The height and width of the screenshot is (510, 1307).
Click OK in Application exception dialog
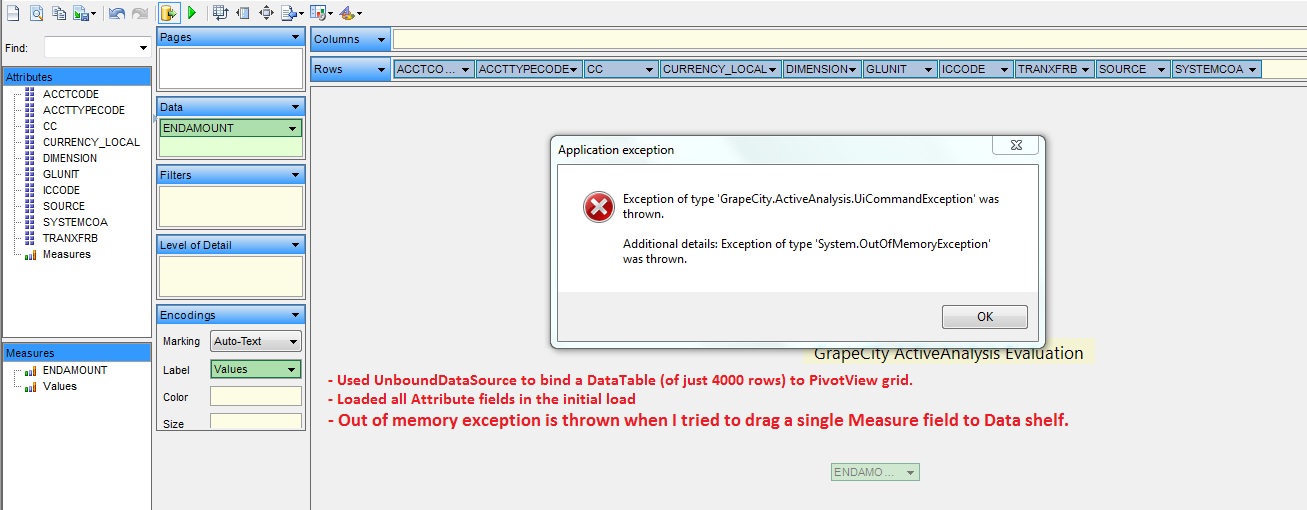coord(985,317)
